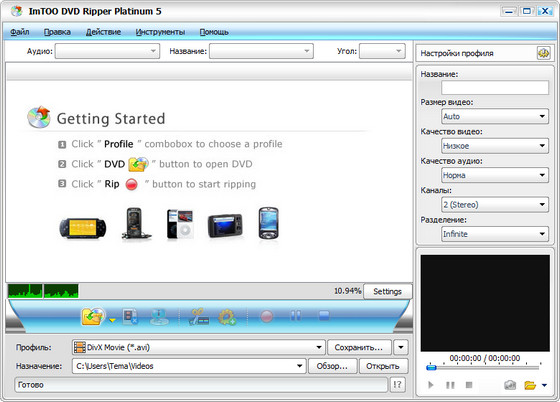Image resolution: width=560 pixels, height=402 pixels.
Task: Click the preview seek slider handle
Action: (x=431, y=367)
